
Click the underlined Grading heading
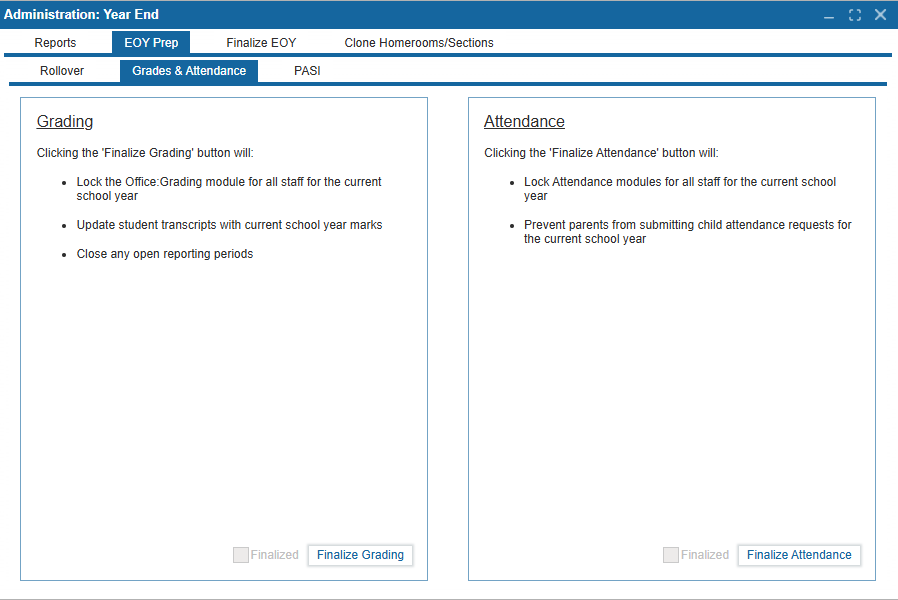[x=65, y=122]
